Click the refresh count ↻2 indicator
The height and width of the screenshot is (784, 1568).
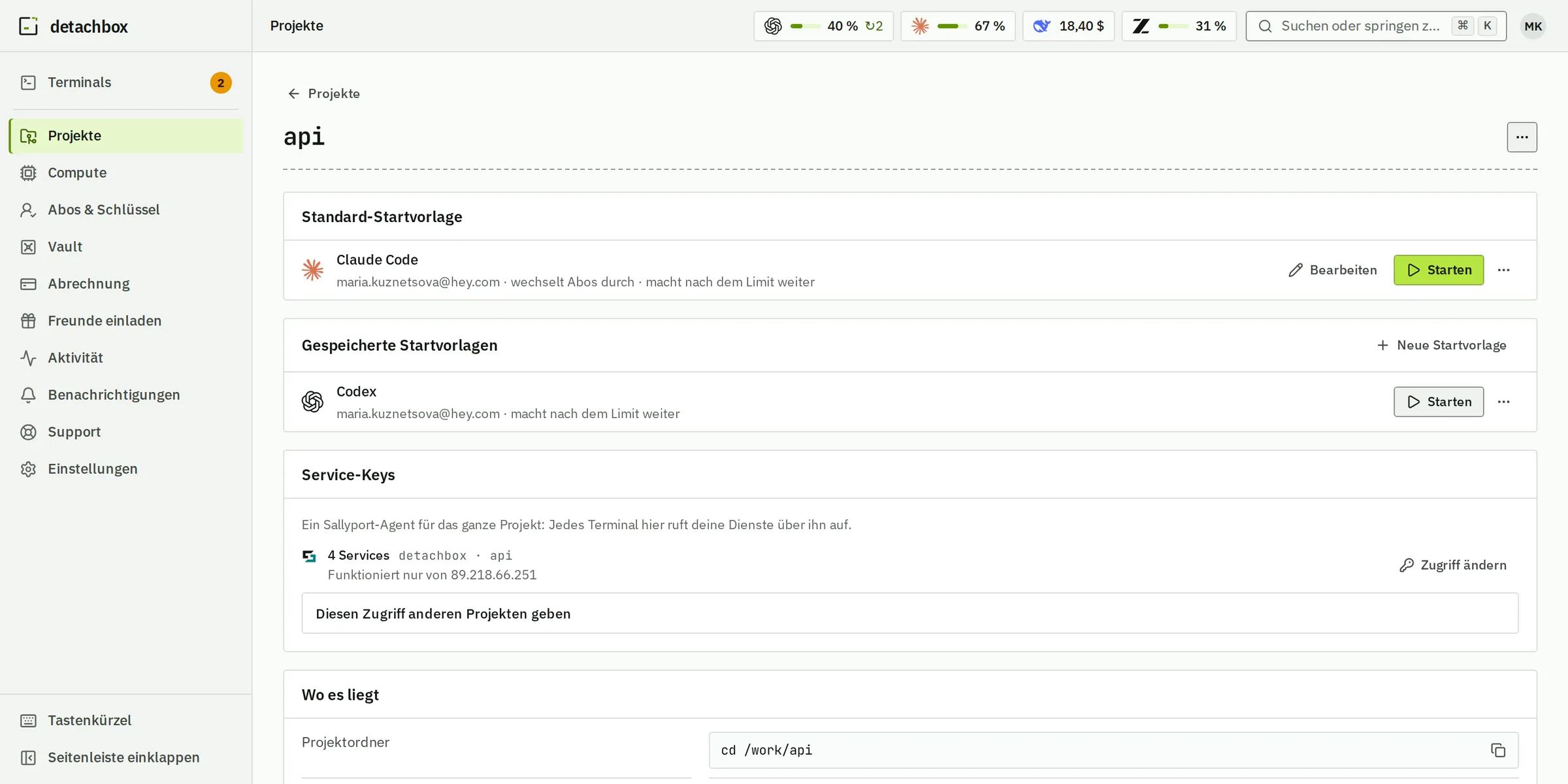click(x=874, y=26)
